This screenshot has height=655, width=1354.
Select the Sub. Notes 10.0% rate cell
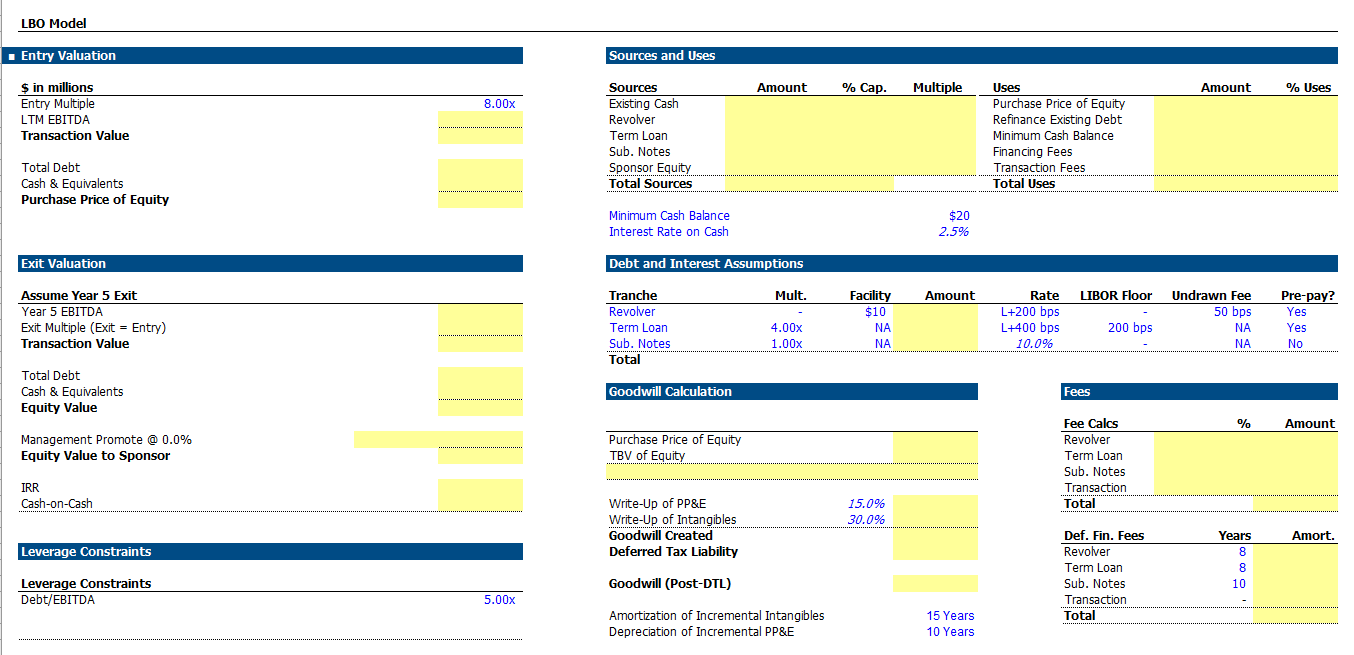click(1034, 344)
